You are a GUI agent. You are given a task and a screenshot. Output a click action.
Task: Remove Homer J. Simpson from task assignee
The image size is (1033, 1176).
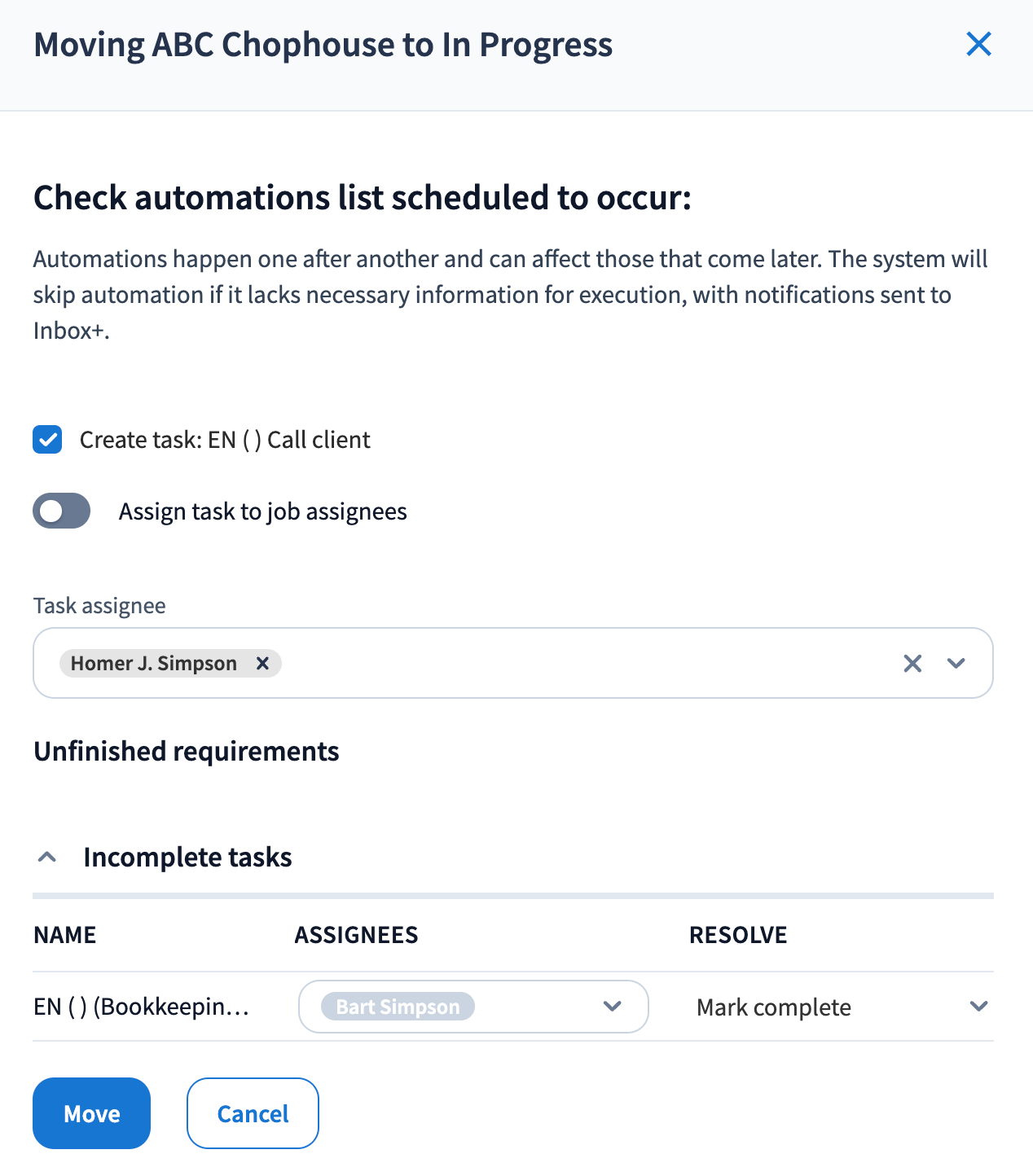tap(262, 664)
